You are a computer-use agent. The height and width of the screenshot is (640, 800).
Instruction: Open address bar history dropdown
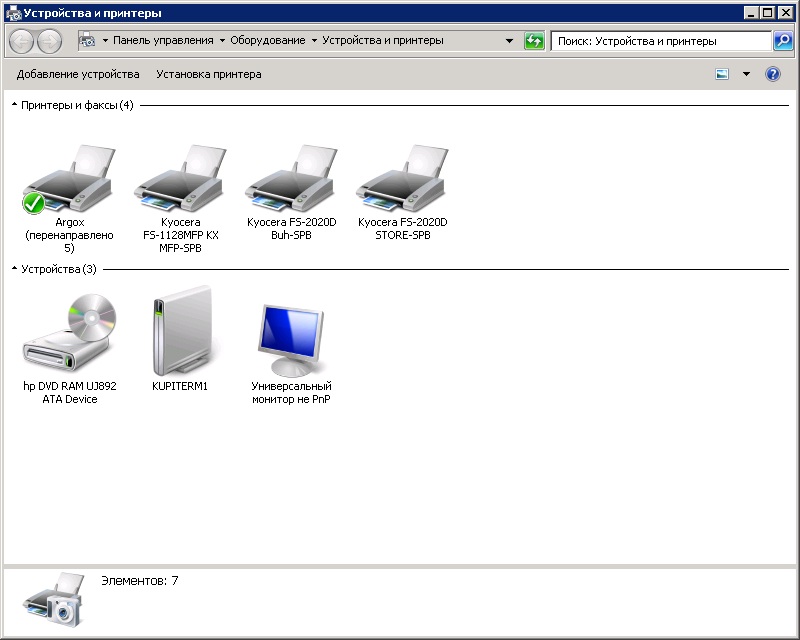coord(509,41)
